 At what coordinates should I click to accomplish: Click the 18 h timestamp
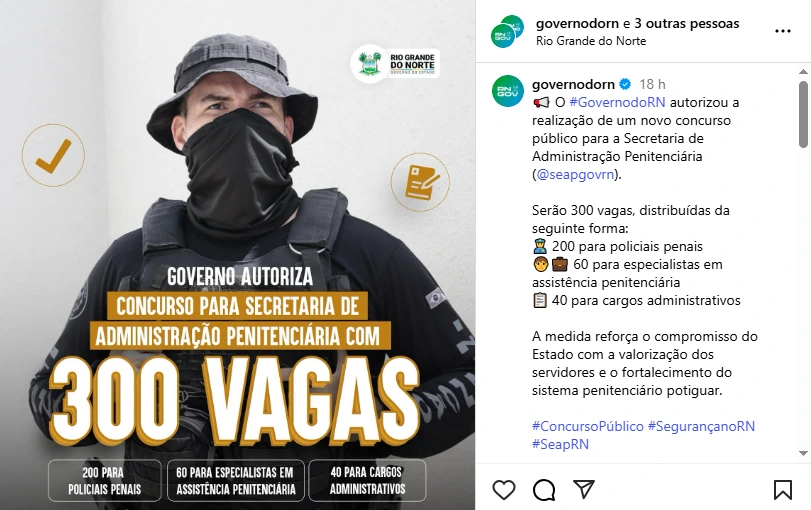coord(652,84)
